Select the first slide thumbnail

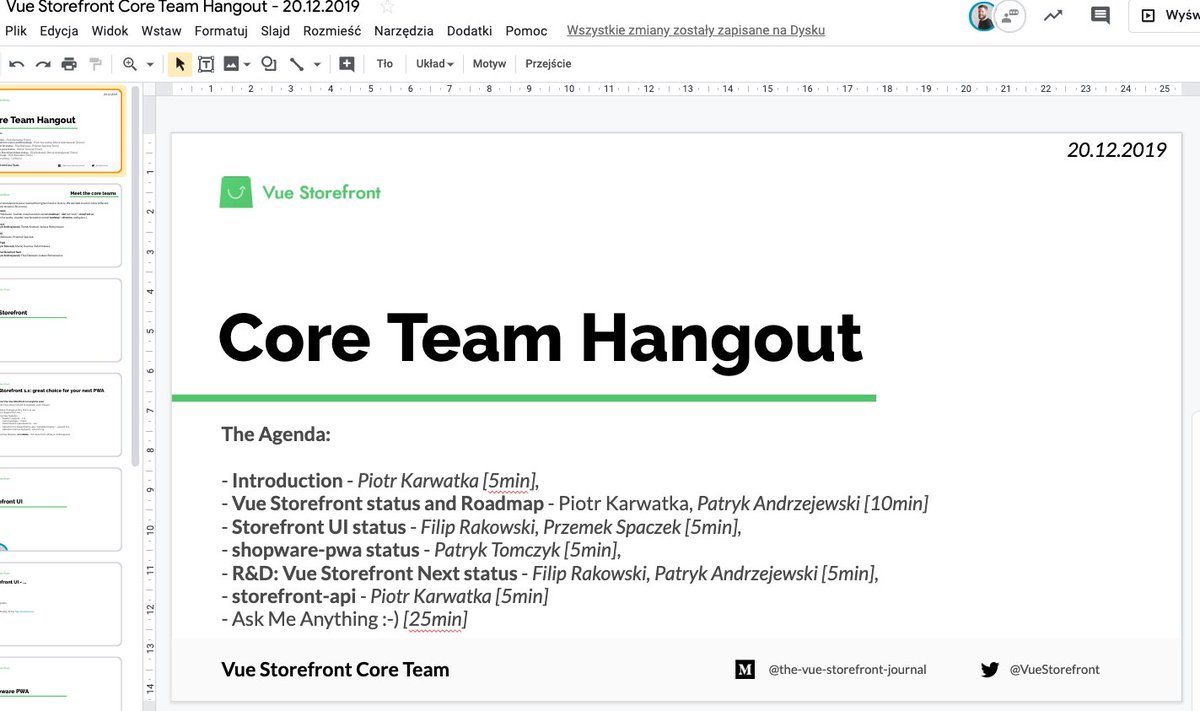[x=60, y=130]
